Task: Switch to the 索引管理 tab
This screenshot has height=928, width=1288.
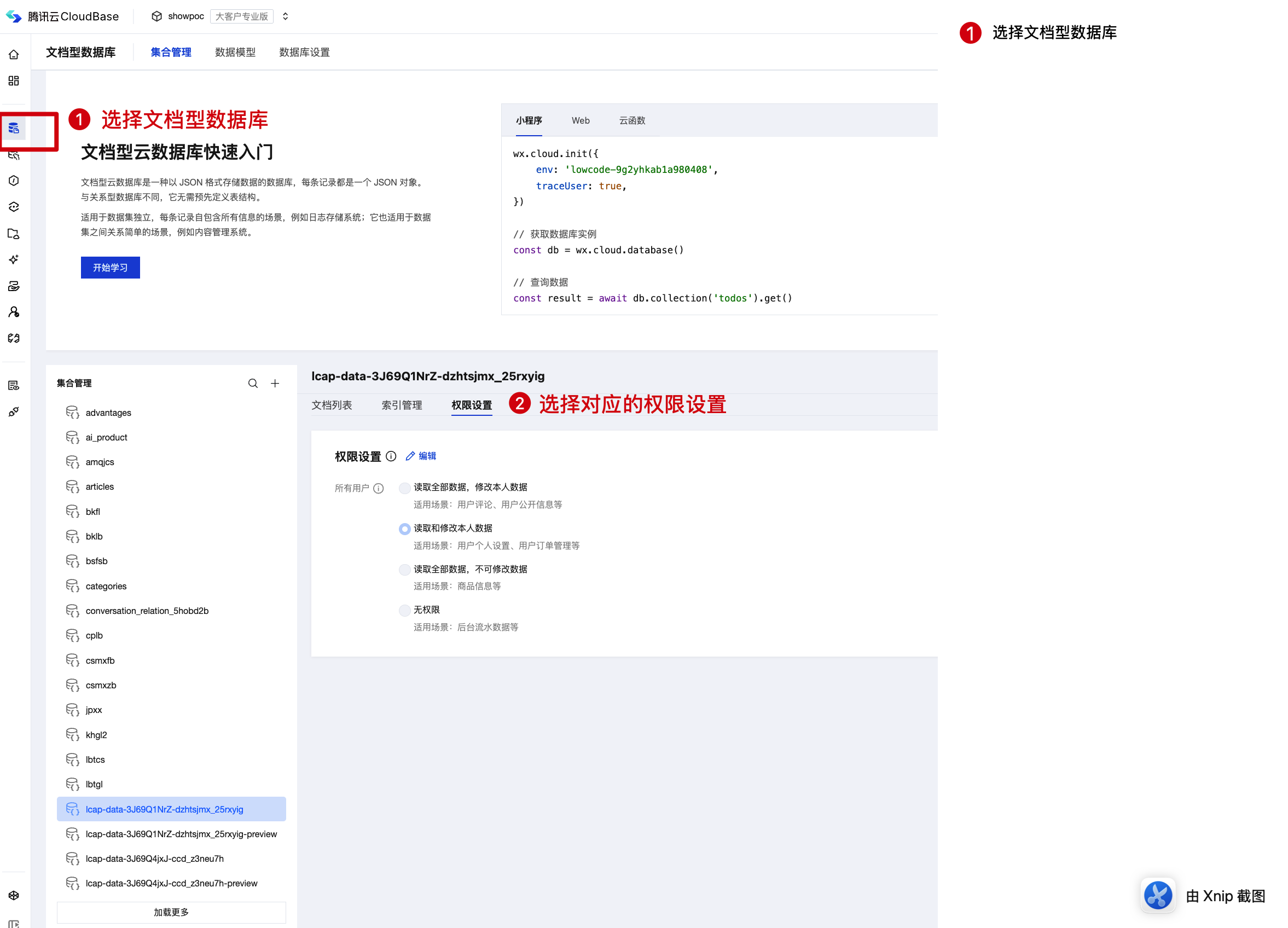Action: pyautogui.click(x=402, y=405)
